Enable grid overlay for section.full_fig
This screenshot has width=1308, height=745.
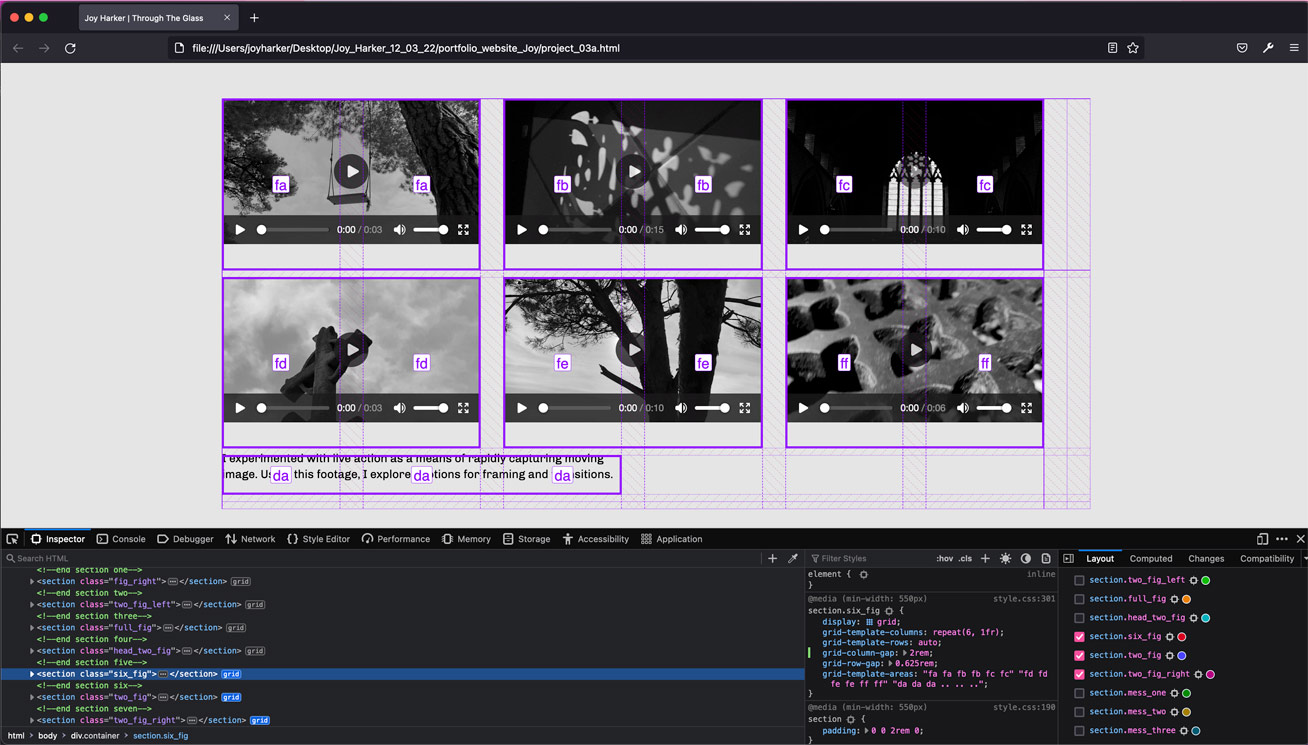[1079, 599]
